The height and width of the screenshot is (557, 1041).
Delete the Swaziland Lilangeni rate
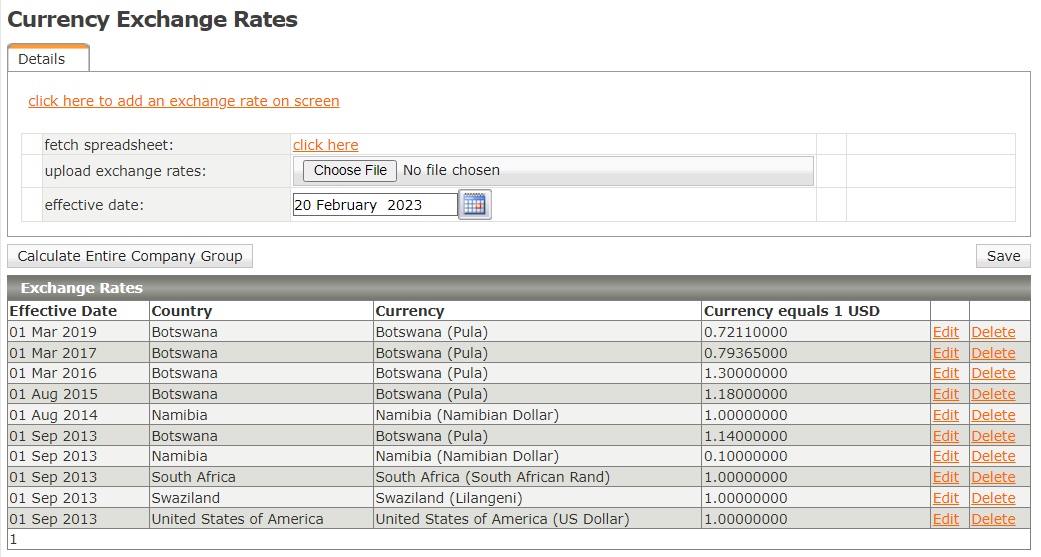coord(993,498)
